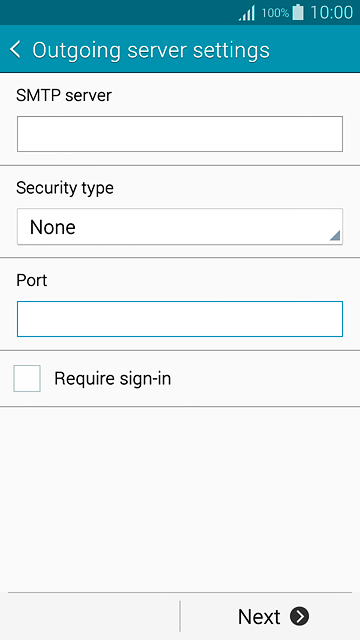
Task: Tap the blank area below Require sign-in
Action: 180,499
